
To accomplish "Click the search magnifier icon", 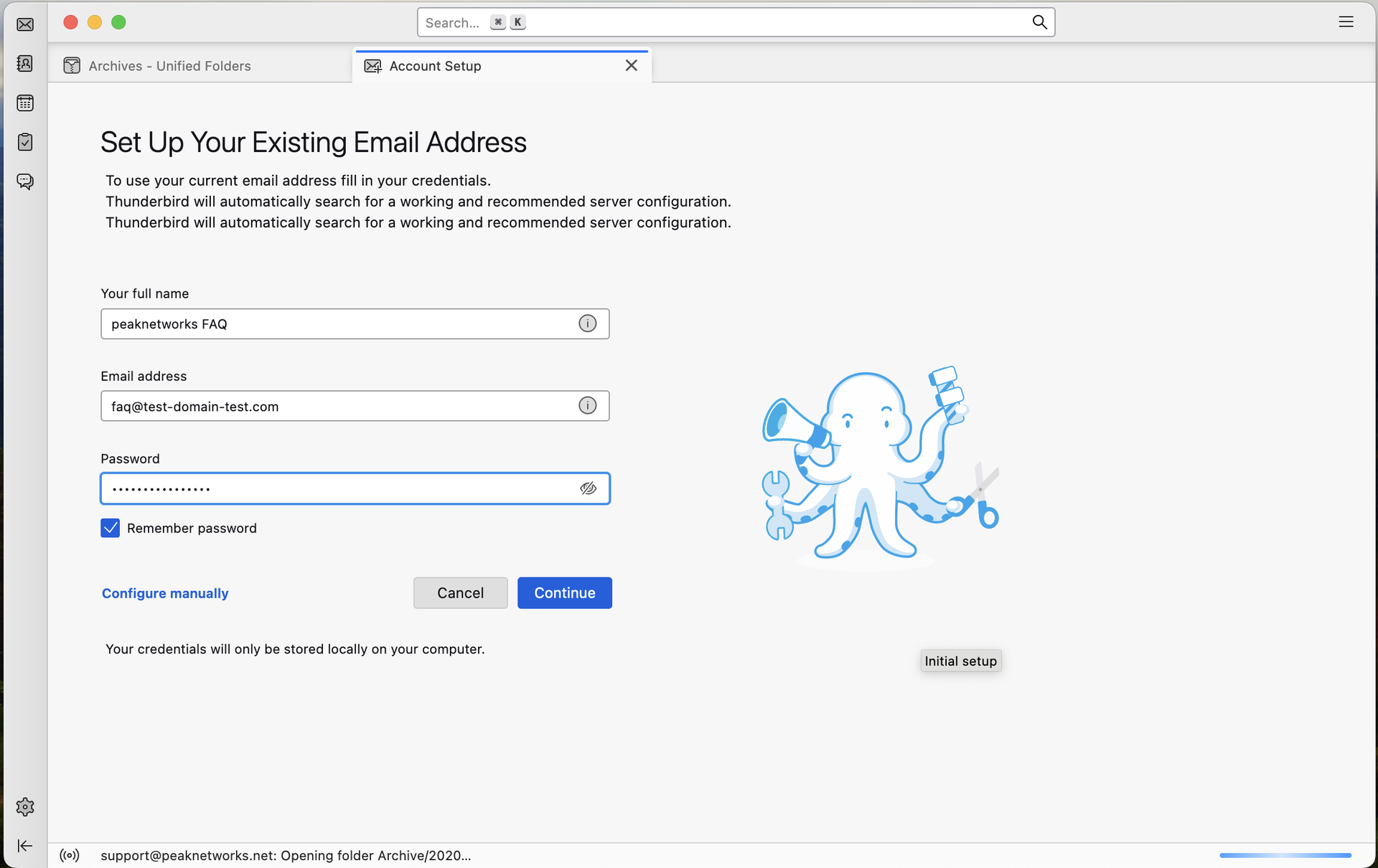I will click(1039, 22).
